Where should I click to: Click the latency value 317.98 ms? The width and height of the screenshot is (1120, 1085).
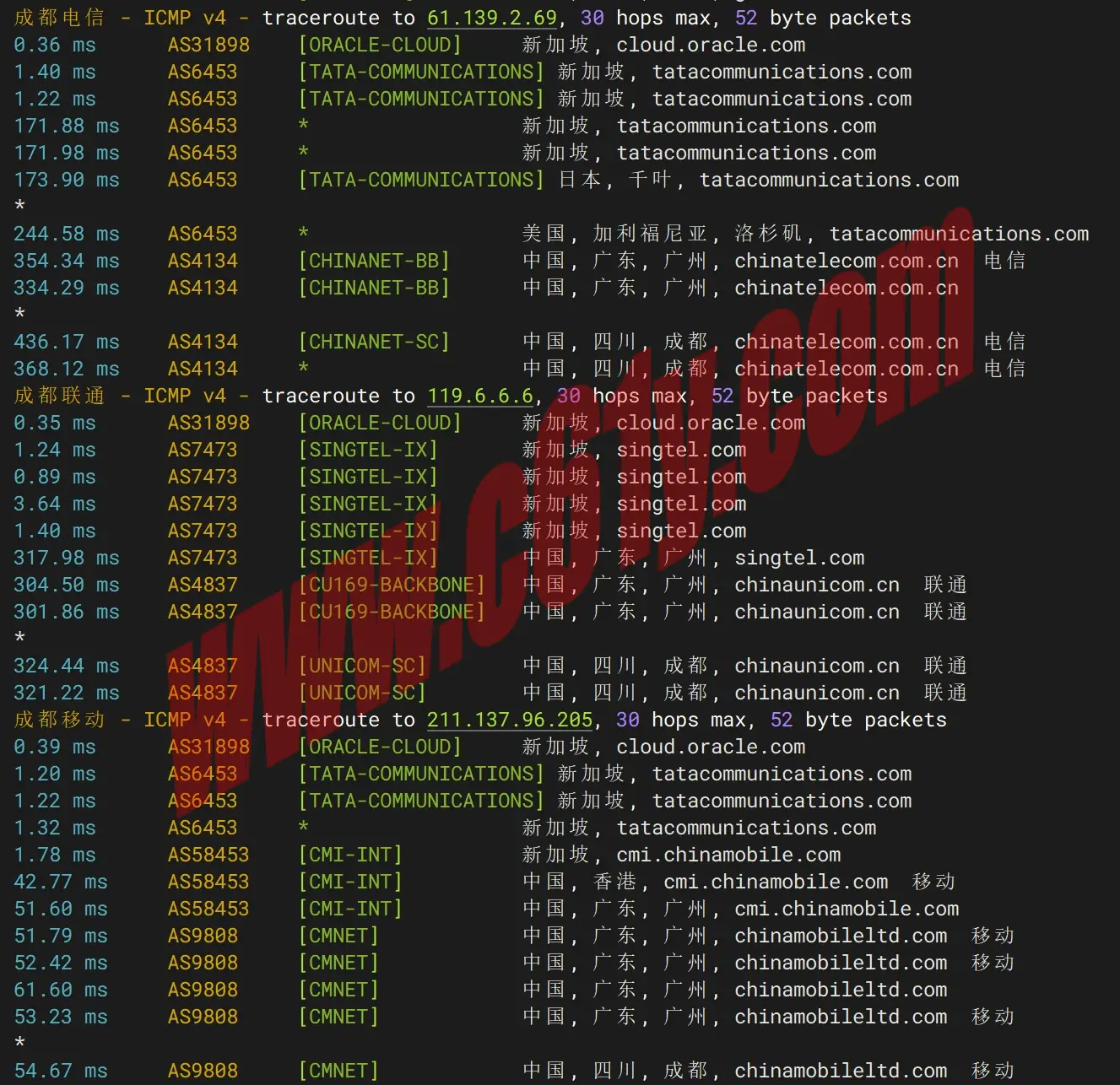(67, 558)
